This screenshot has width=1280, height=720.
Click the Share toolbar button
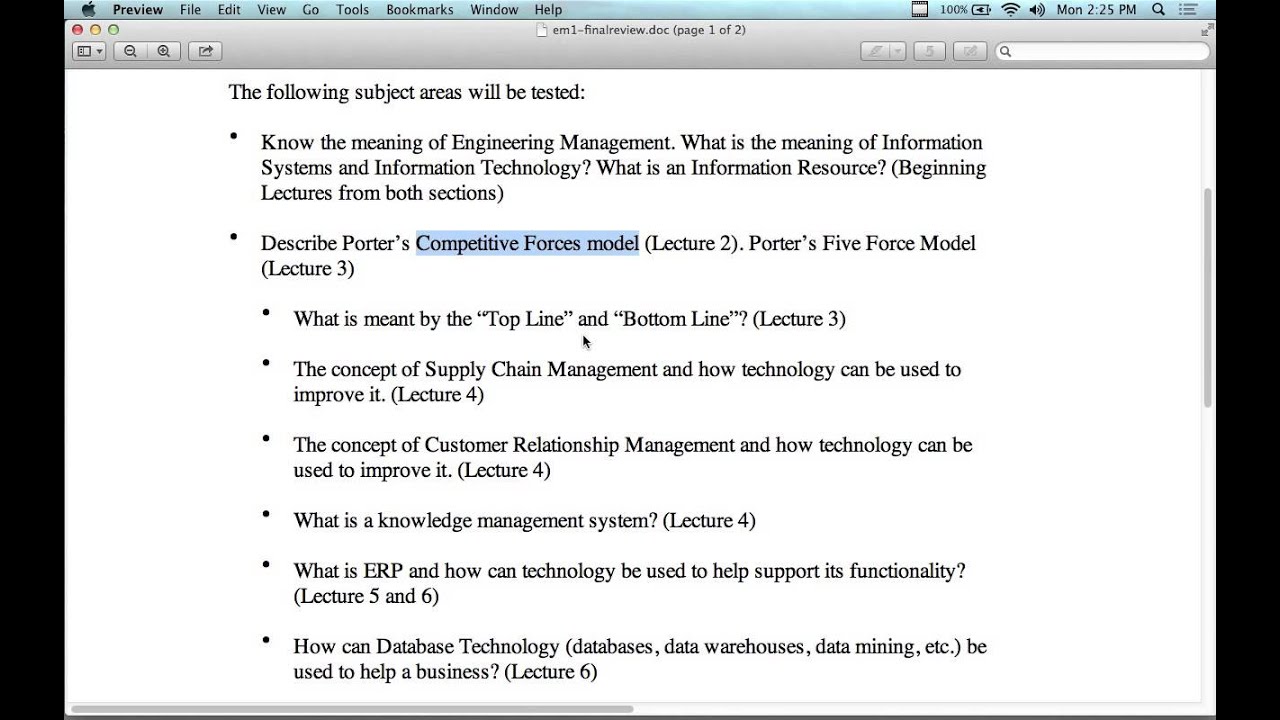[x=206, y=51]
